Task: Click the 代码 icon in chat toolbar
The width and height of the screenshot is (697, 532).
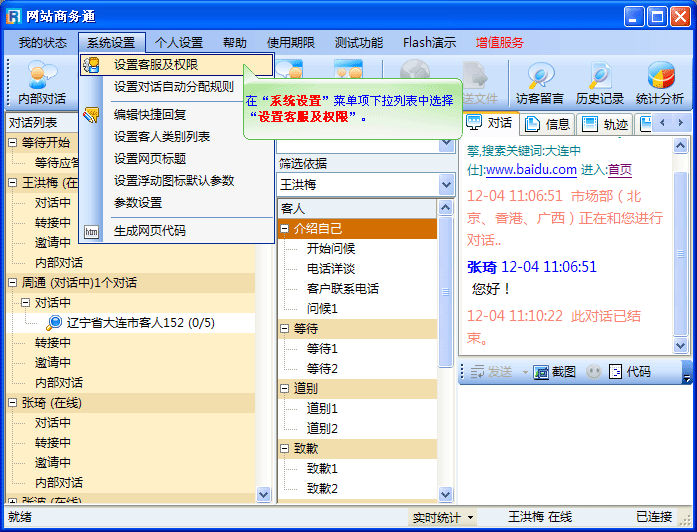Action: (628, 371)
